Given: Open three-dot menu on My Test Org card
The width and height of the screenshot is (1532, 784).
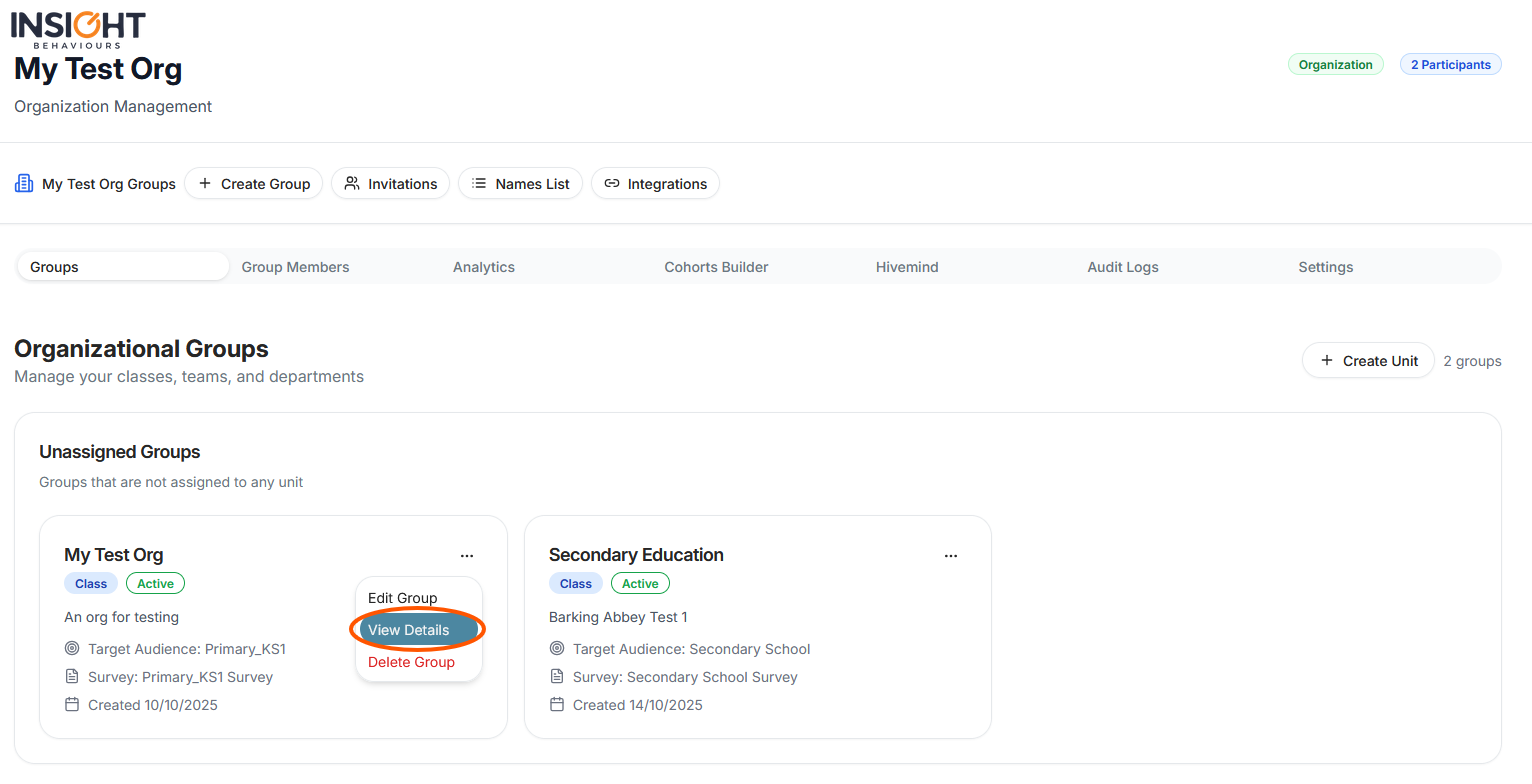Looking at the screenshot, I should point(467,556).
